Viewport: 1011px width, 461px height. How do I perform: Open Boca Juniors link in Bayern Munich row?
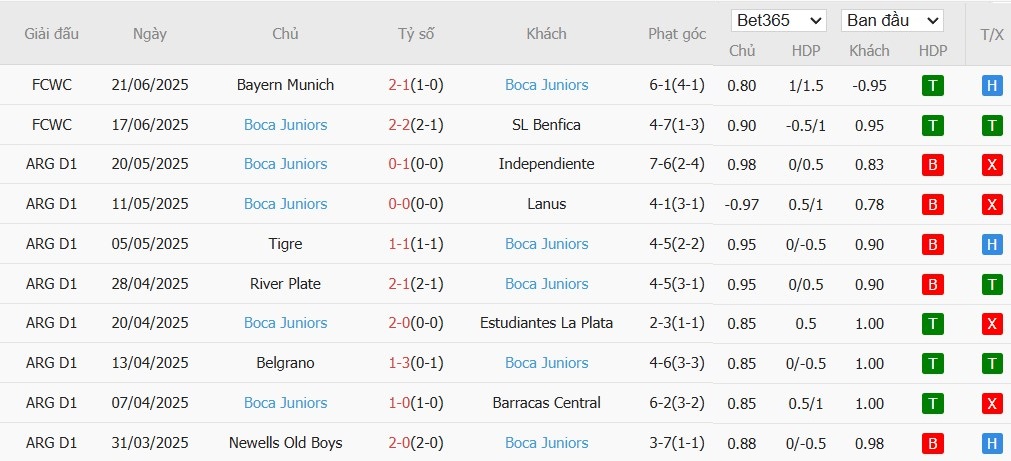547,85
